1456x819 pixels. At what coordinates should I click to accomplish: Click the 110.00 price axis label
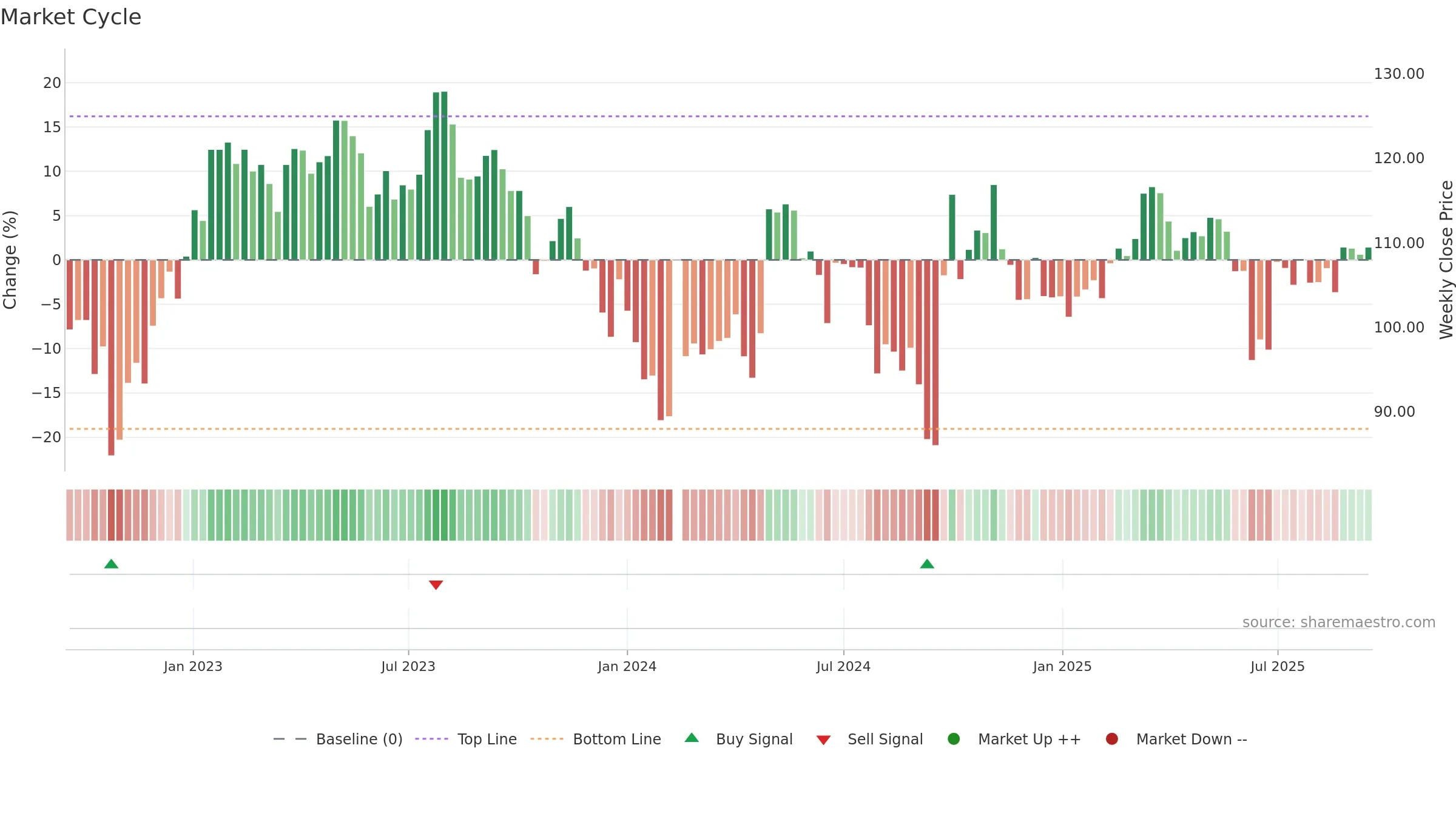coord(1399,243)
